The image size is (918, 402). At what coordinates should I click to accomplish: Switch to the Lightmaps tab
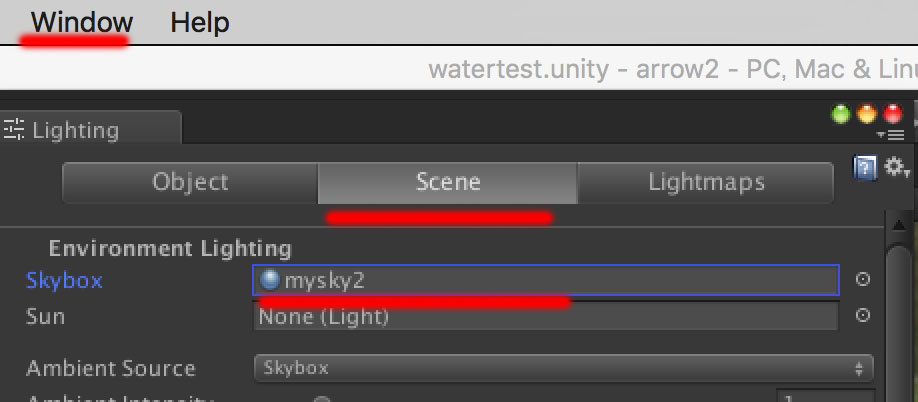[705, 183]
